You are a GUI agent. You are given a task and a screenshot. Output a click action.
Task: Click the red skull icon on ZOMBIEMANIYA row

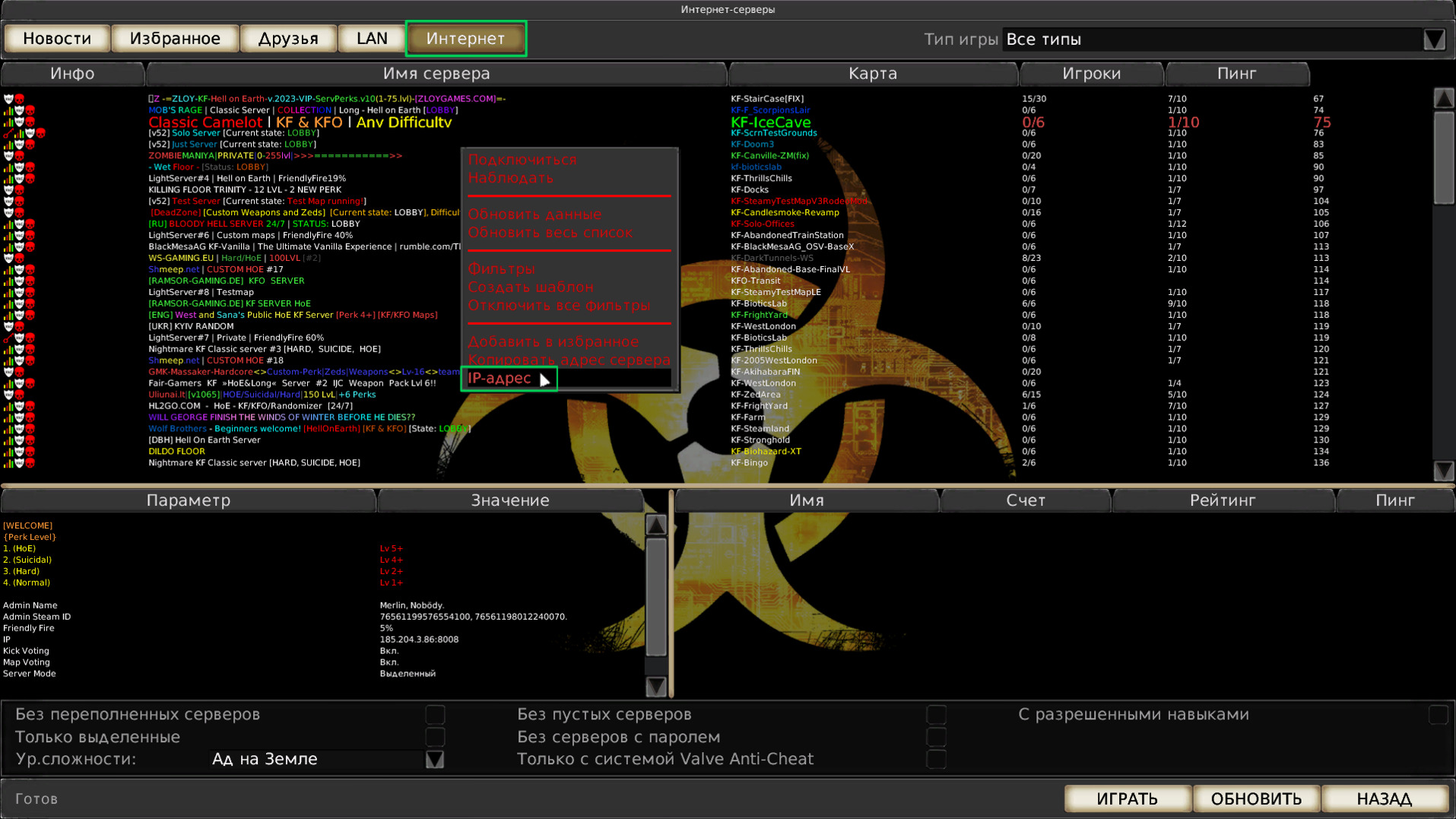click(x=19, y=156)
